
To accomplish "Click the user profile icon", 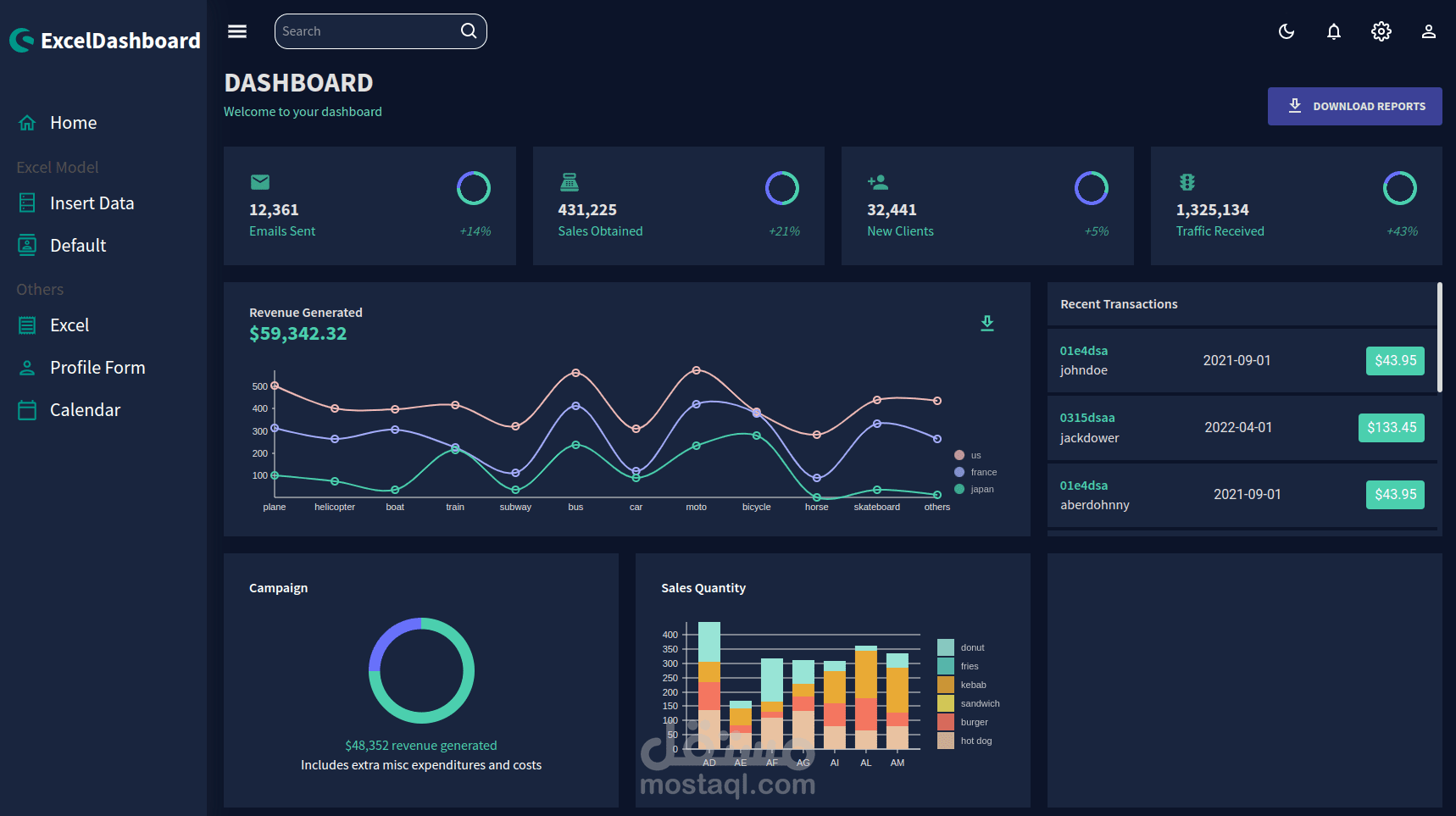I will click(x=1428, y=31).
